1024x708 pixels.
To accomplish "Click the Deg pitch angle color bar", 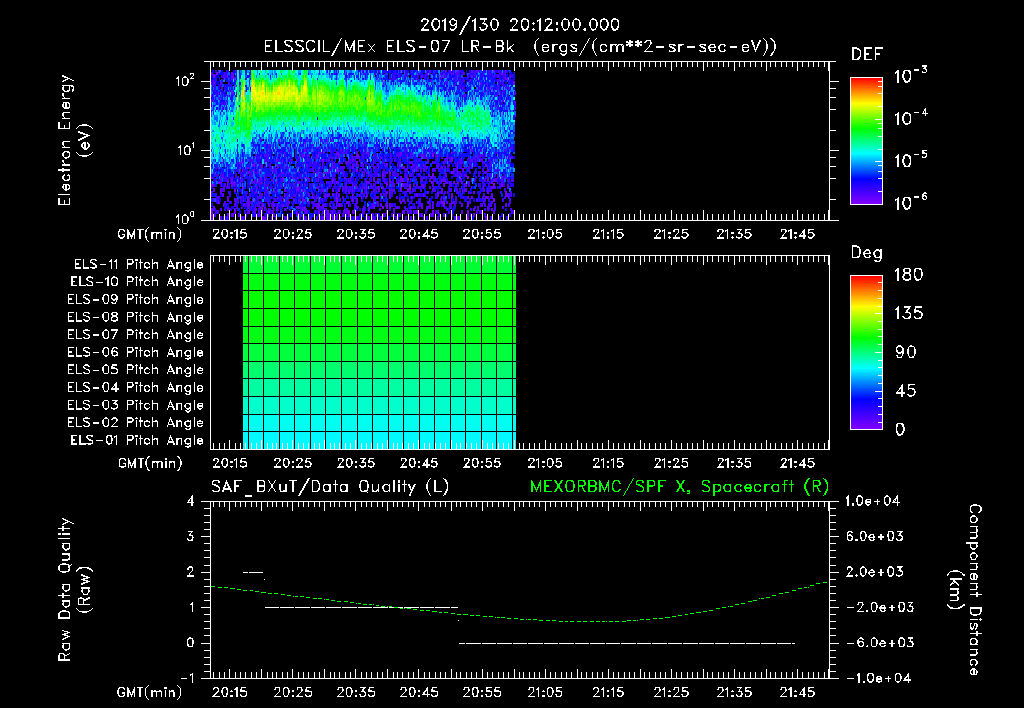I will (866, 352).
